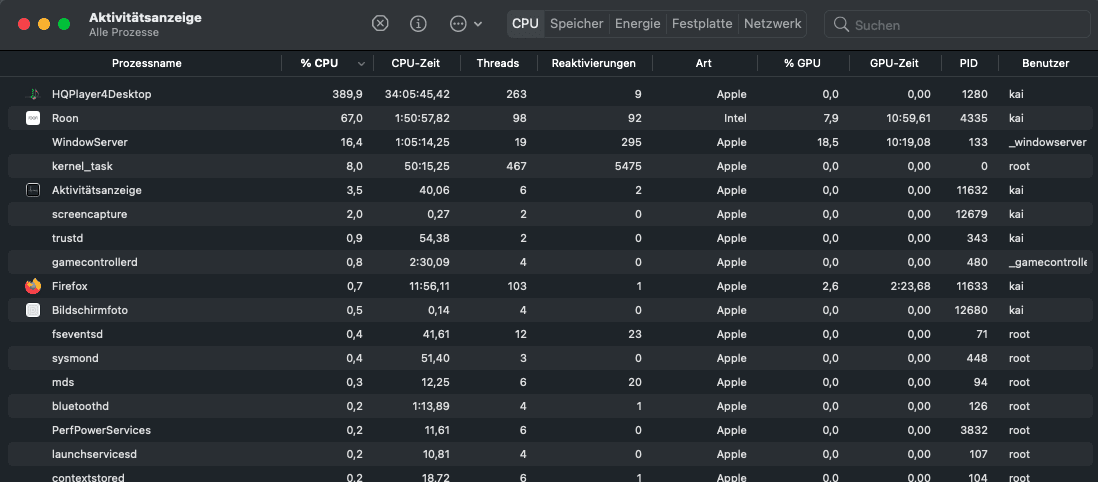Open the Energie tab
This screenshot has height=482, width=1098.
coord(637,24)
